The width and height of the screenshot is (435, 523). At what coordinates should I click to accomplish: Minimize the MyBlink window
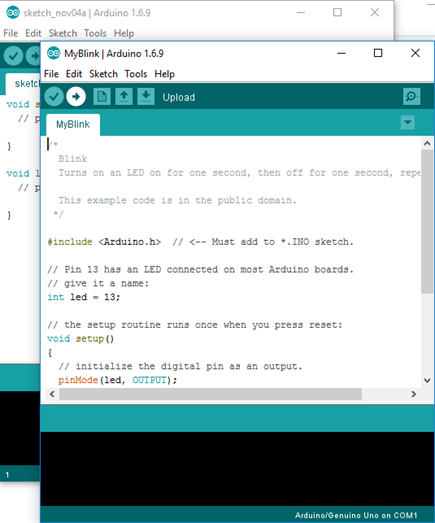(x=341, y=53)
